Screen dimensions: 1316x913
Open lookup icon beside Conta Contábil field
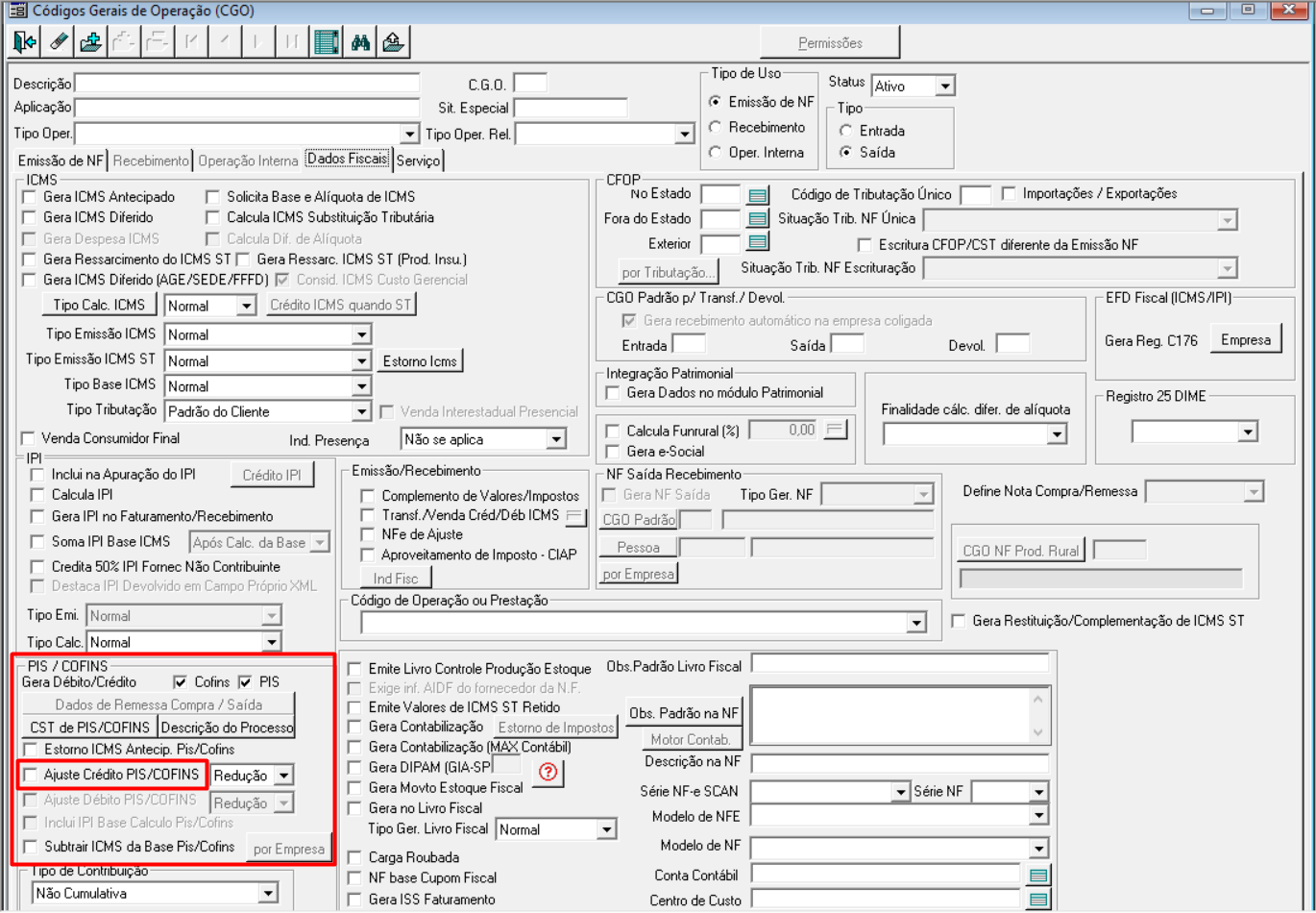(x=1036, y=875)
